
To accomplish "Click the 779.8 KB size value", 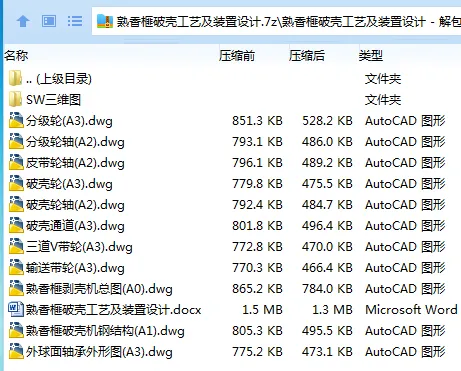I will click(257, 184).
